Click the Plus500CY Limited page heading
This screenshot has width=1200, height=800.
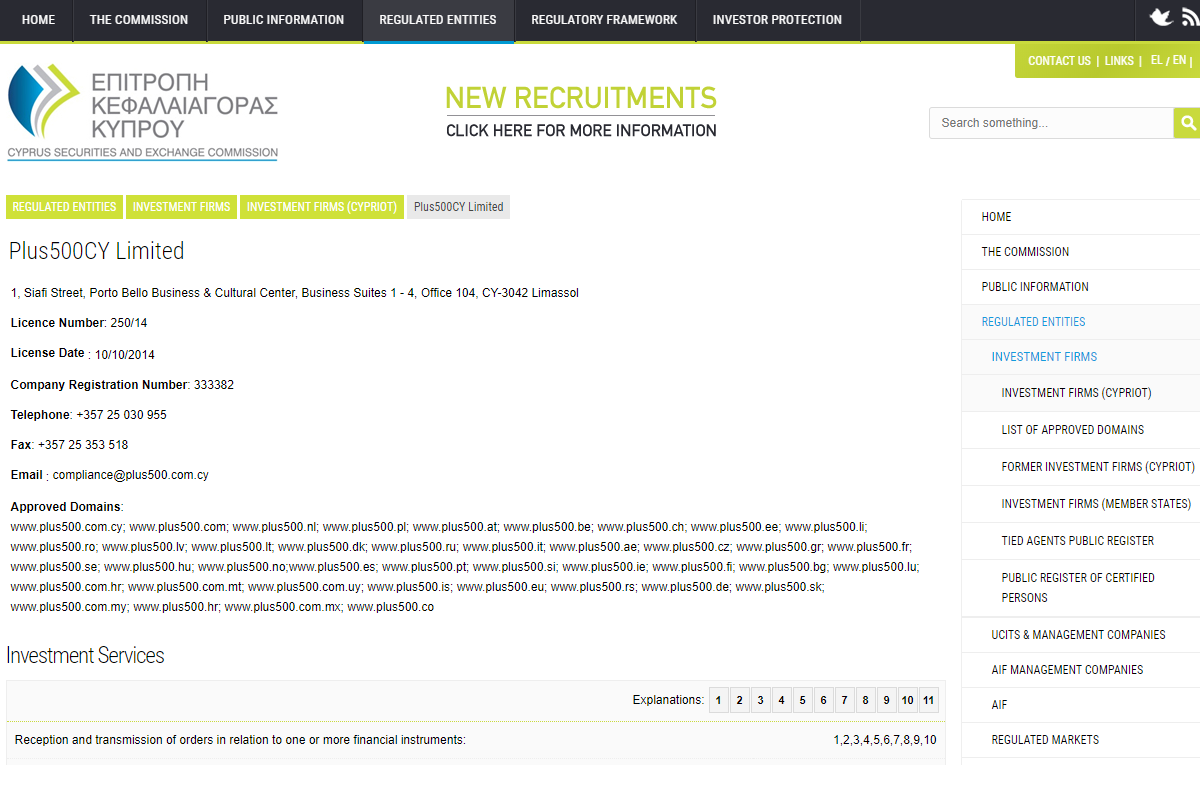(96, 251)
